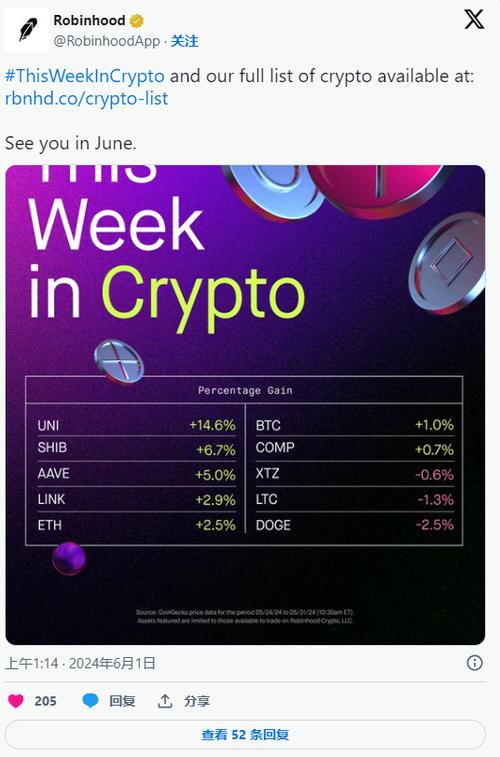
Task: Click the UNI +14.6% row in image
Action: [137, 425]
